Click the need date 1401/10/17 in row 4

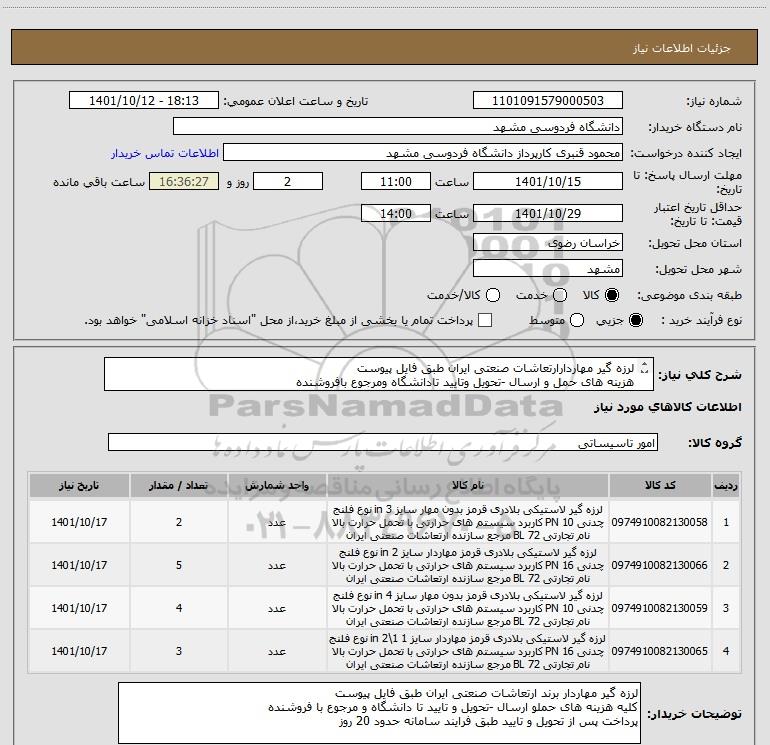tap(79, 651)
